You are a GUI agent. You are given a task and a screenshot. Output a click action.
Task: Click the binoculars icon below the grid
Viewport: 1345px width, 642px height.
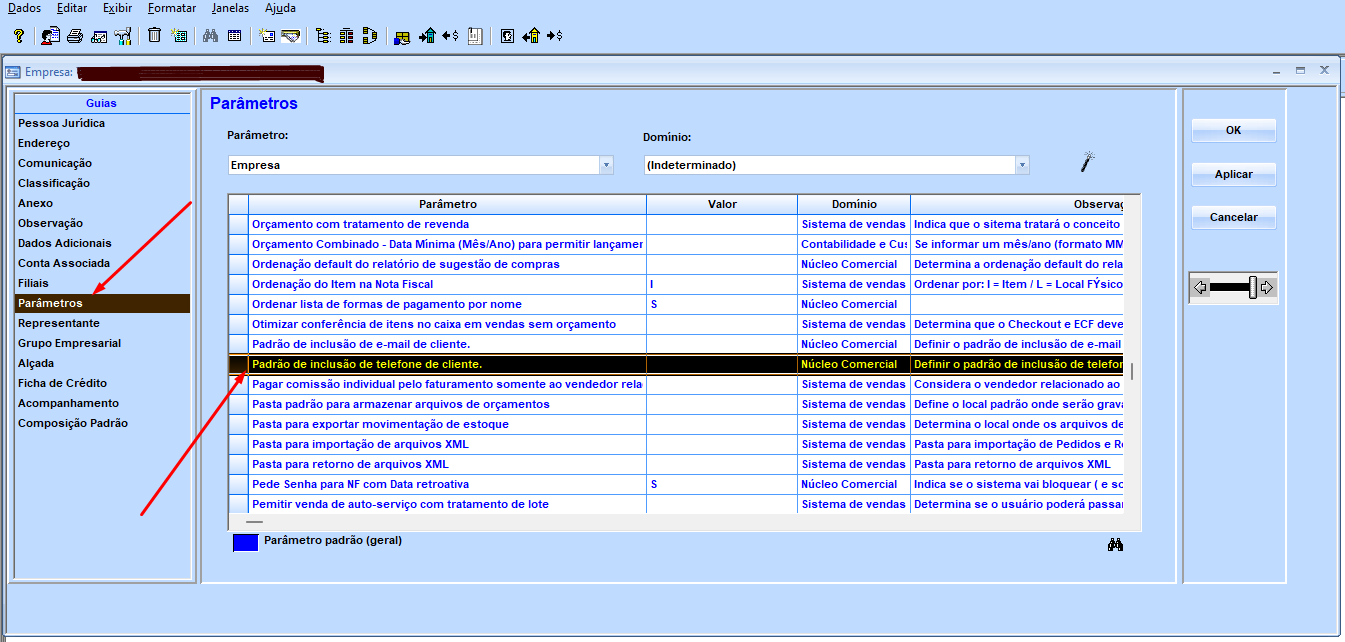pos(1116,545)
